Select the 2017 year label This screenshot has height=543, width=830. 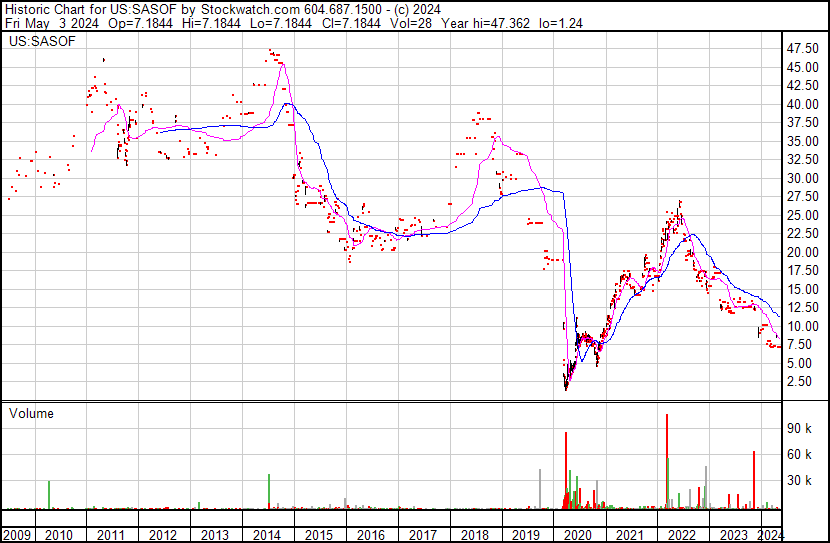coord(422,535)
